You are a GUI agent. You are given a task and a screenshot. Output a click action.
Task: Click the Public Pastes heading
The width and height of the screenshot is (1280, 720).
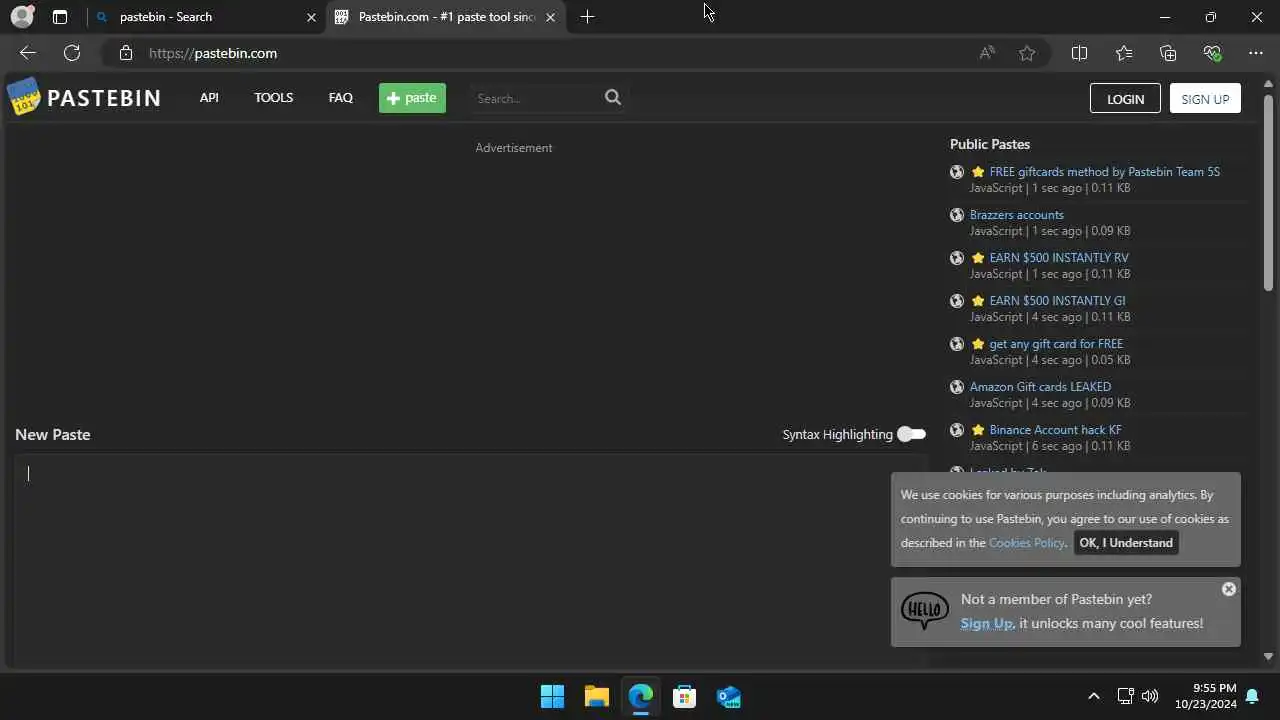990,144
